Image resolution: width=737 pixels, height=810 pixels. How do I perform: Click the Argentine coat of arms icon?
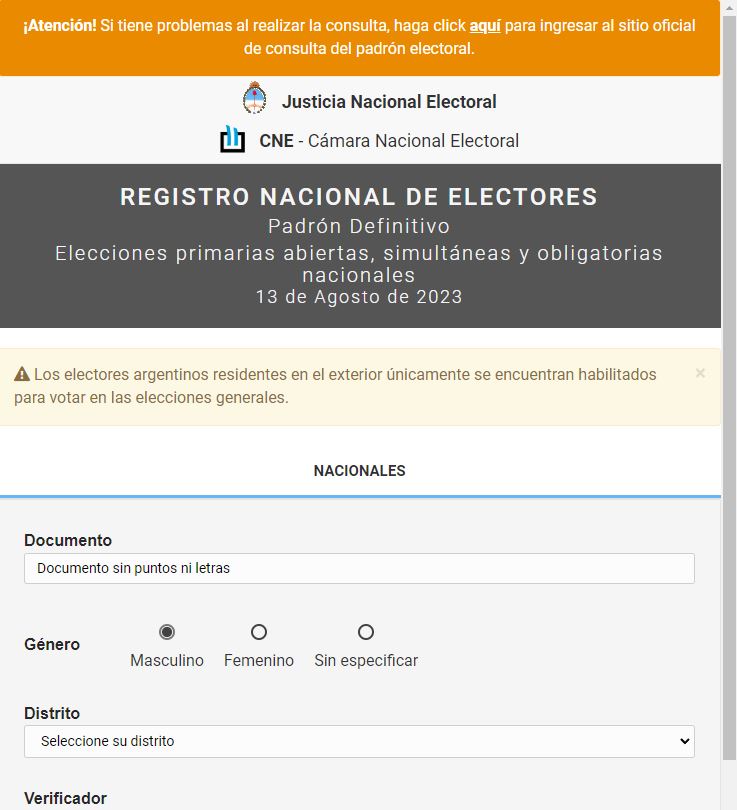pyautogui.click(x=255, y=98)
